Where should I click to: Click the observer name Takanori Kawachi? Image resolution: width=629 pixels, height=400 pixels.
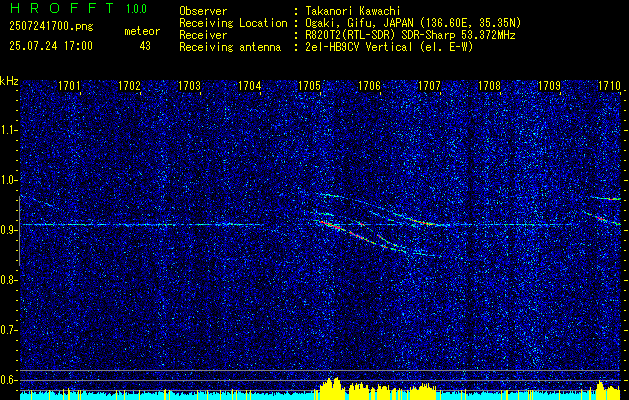pyautogui.click(x=352, y=11)
